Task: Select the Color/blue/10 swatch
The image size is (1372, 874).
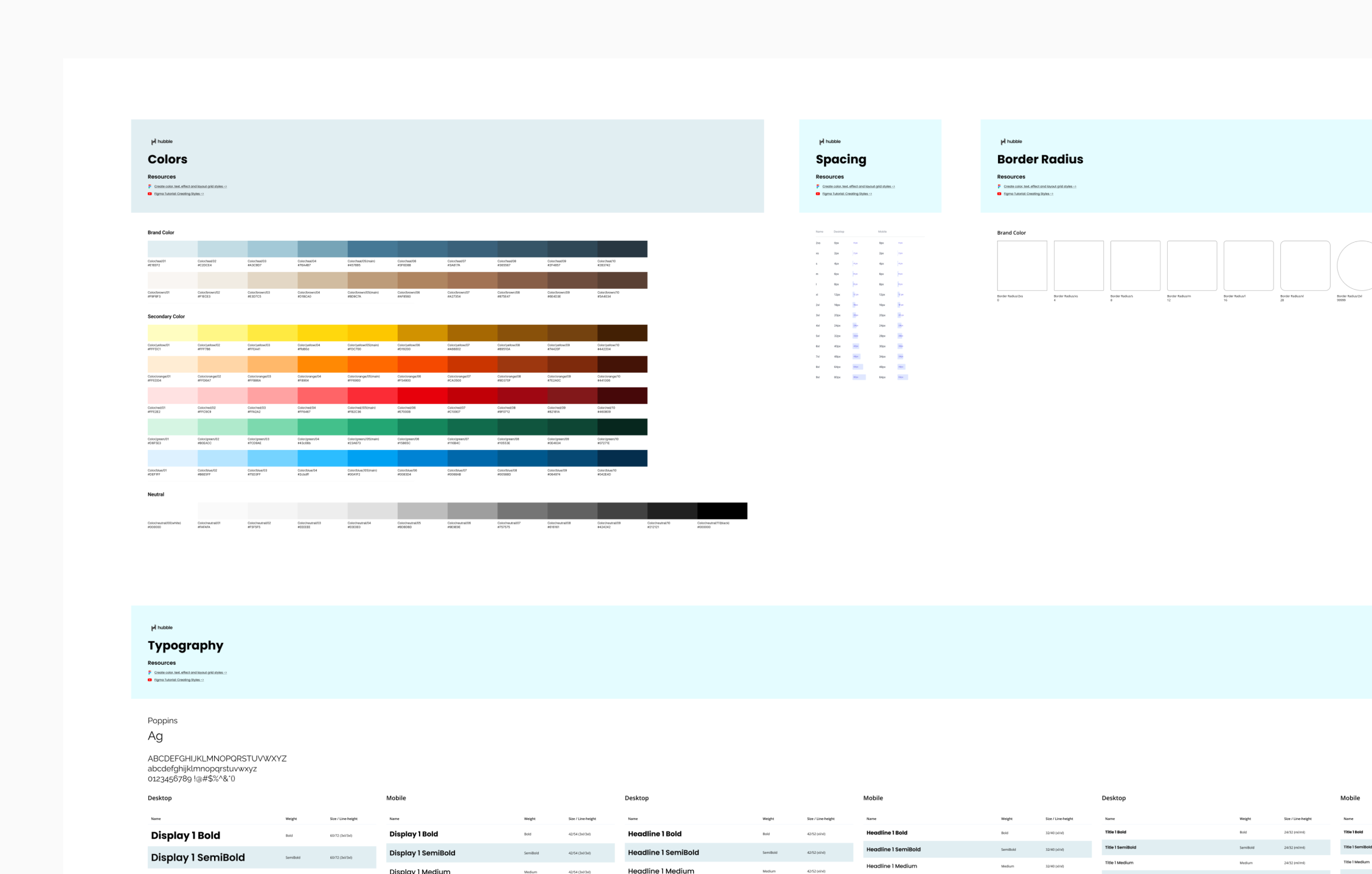Action: tap(622, 458)
